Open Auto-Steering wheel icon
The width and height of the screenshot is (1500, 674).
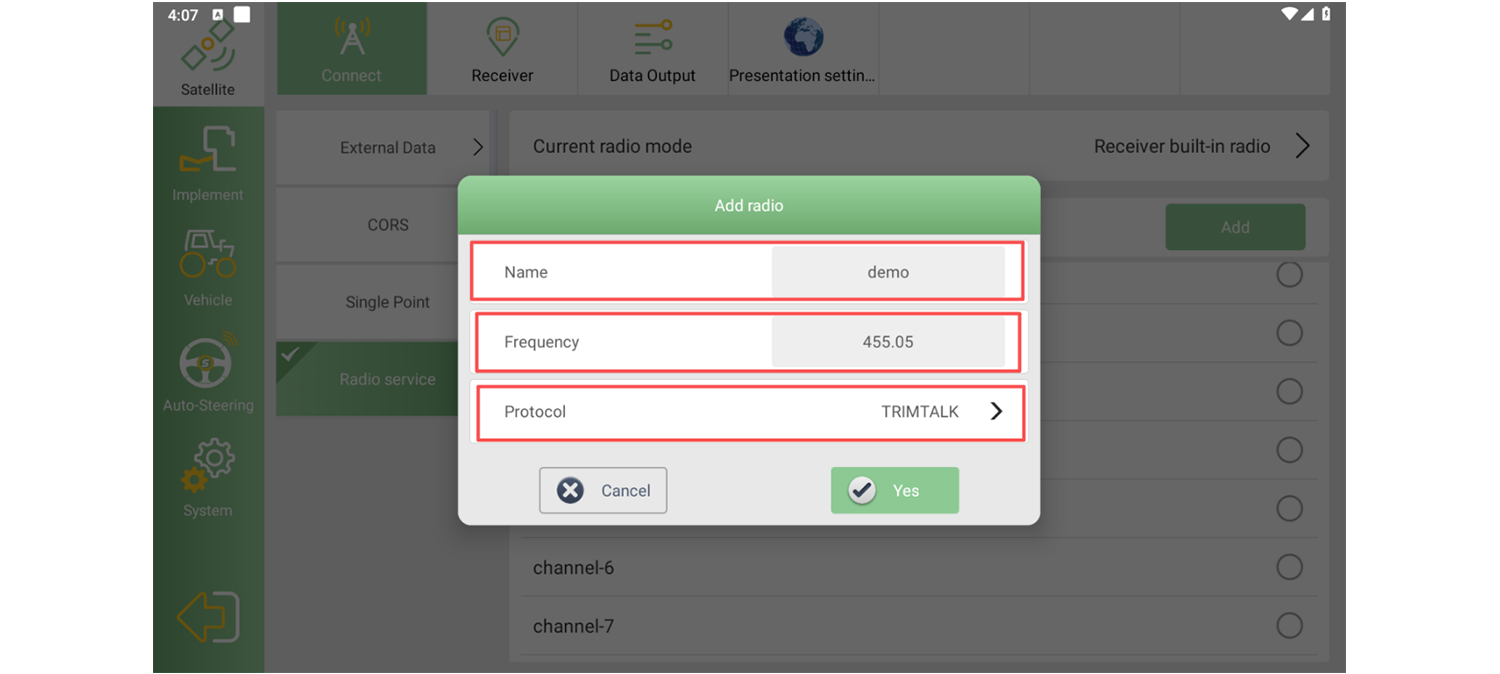[x=208, y=361]
